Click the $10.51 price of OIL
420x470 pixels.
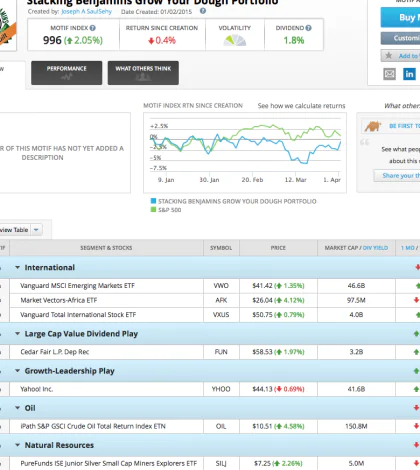(x=262, y=426)
